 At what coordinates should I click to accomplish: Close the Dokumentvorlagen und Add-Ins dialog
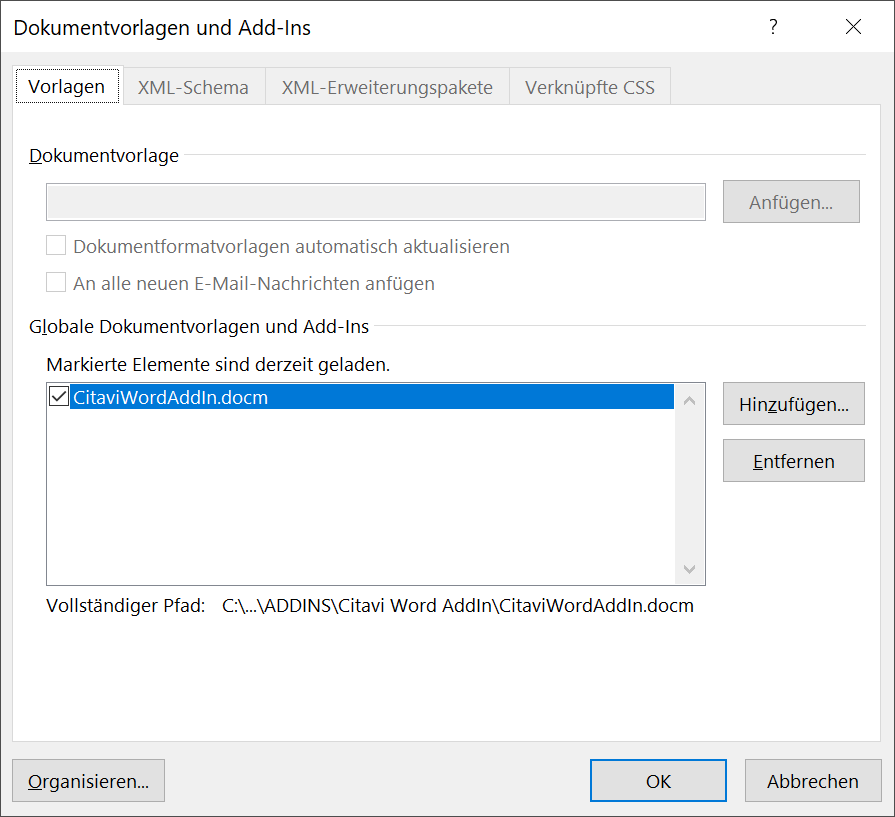[853, 27]
